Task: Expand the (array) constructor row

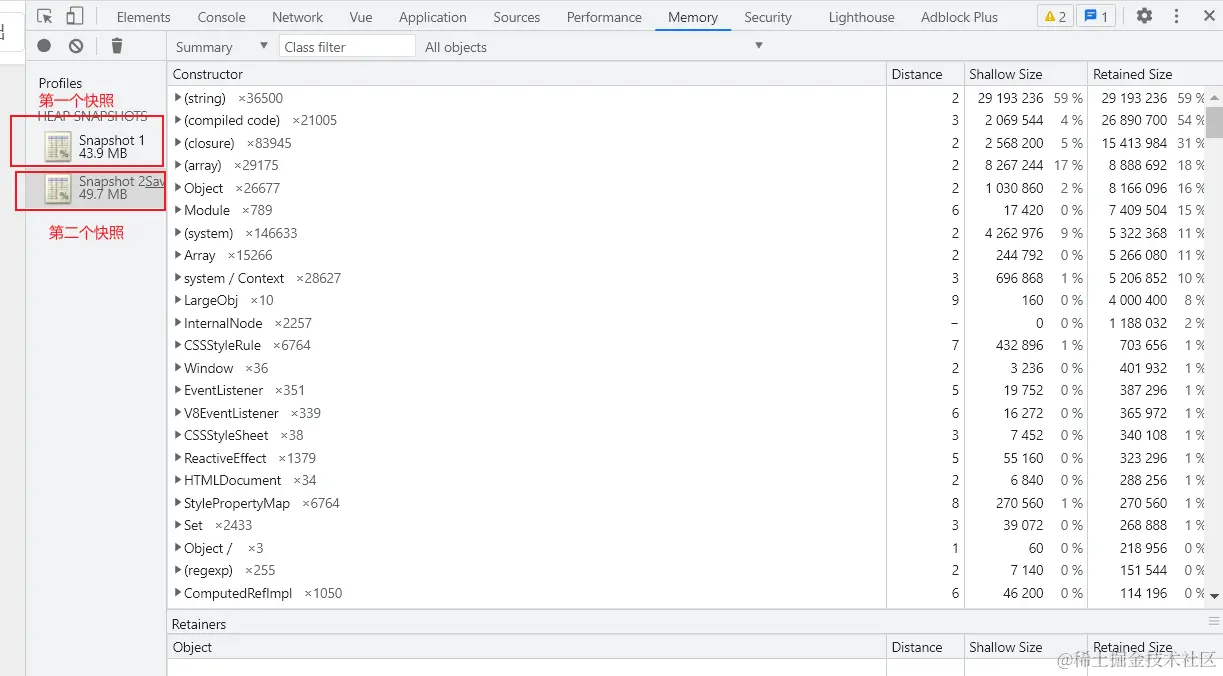Action: (178, 165)
